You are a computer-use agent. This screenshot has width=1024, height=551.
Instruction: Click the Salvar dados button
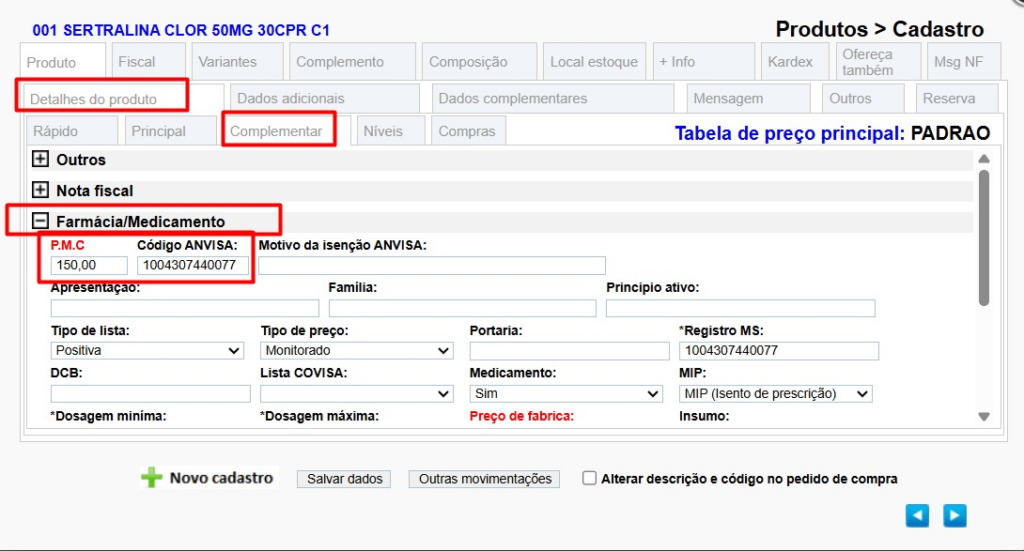click(x=344, y=479)
